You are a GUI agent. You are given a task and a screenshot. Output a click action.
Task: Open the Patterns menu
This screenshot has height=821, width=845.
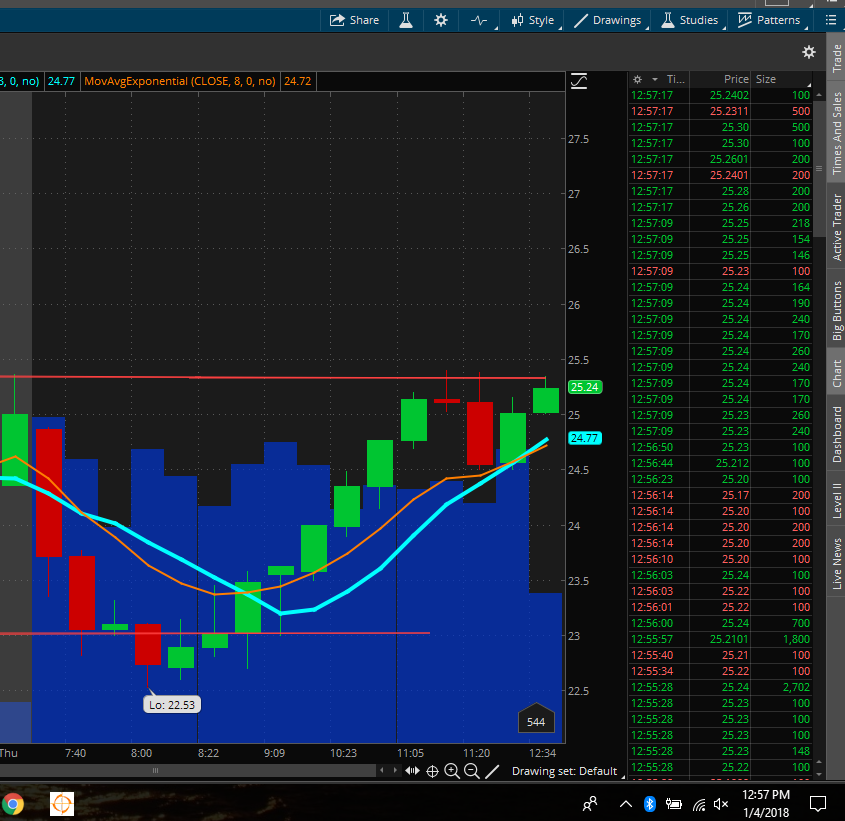coord(769,20)
